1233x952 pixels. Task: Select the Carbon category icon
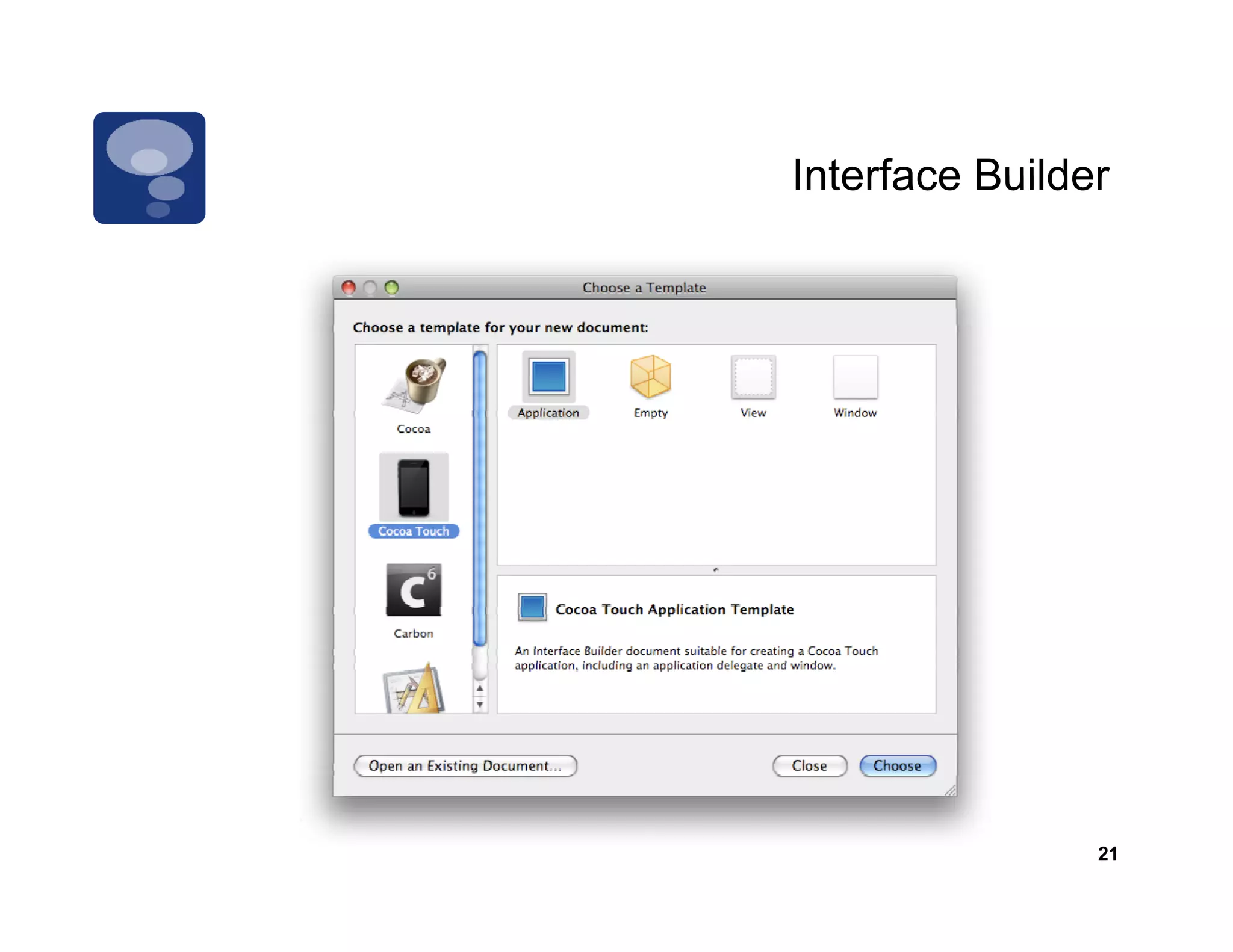[x=414, y=590]
